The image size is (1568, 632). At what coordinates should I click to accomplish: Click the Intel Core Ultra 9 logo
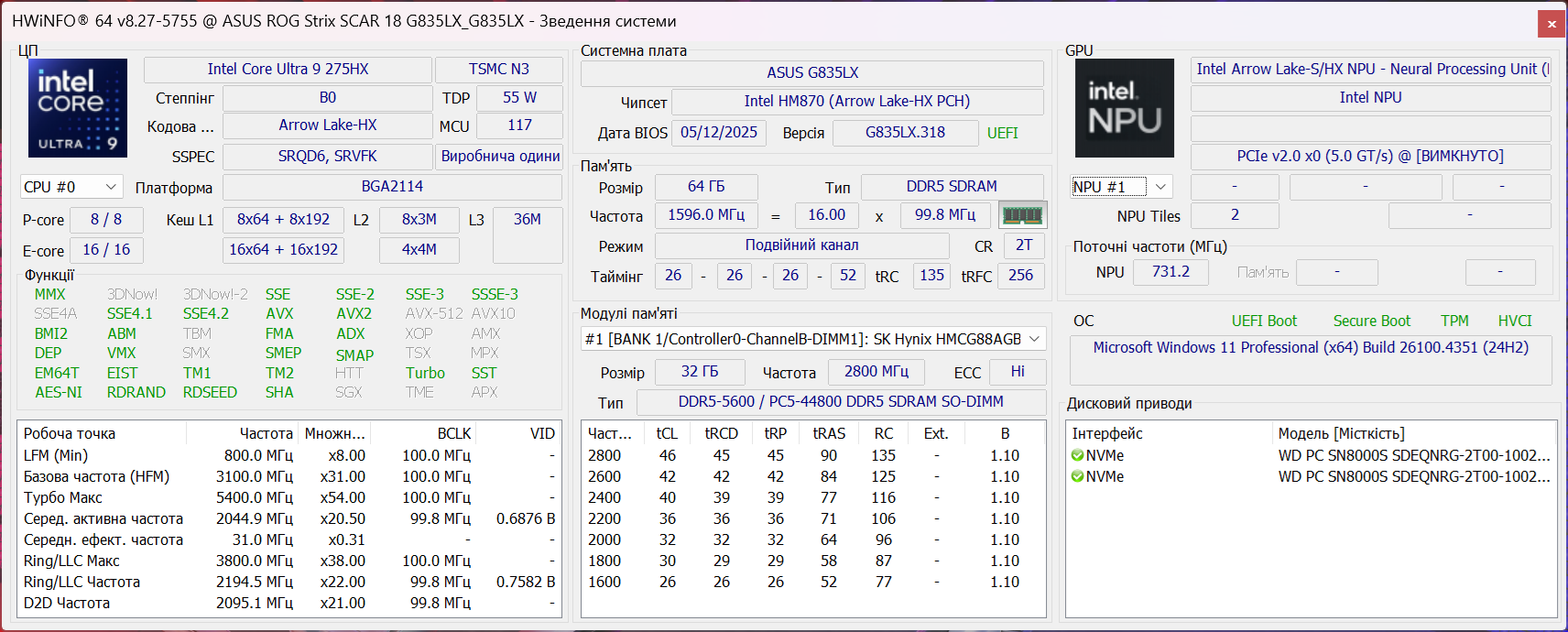[78, 107]
